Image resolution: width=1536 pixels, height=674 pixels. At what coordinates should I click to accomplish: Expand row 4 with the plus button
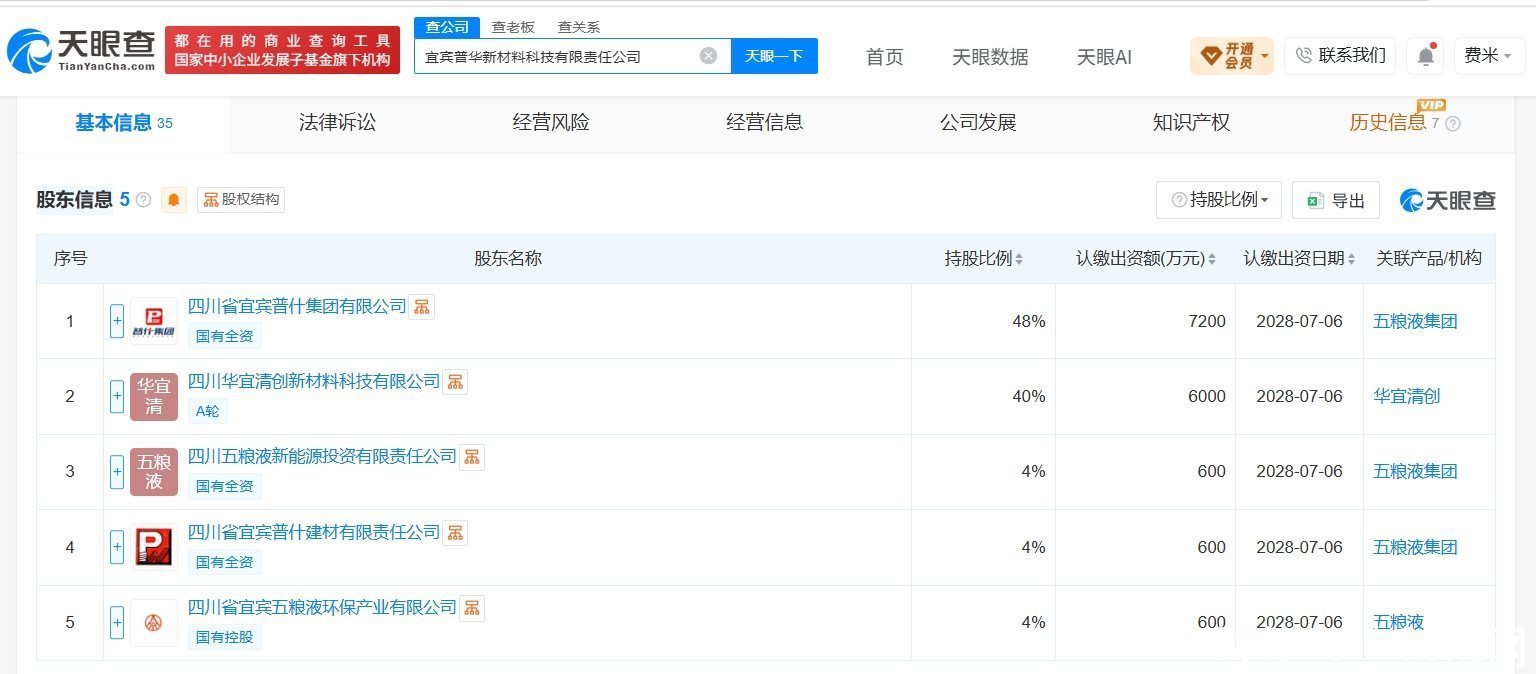tap(117, 547)
